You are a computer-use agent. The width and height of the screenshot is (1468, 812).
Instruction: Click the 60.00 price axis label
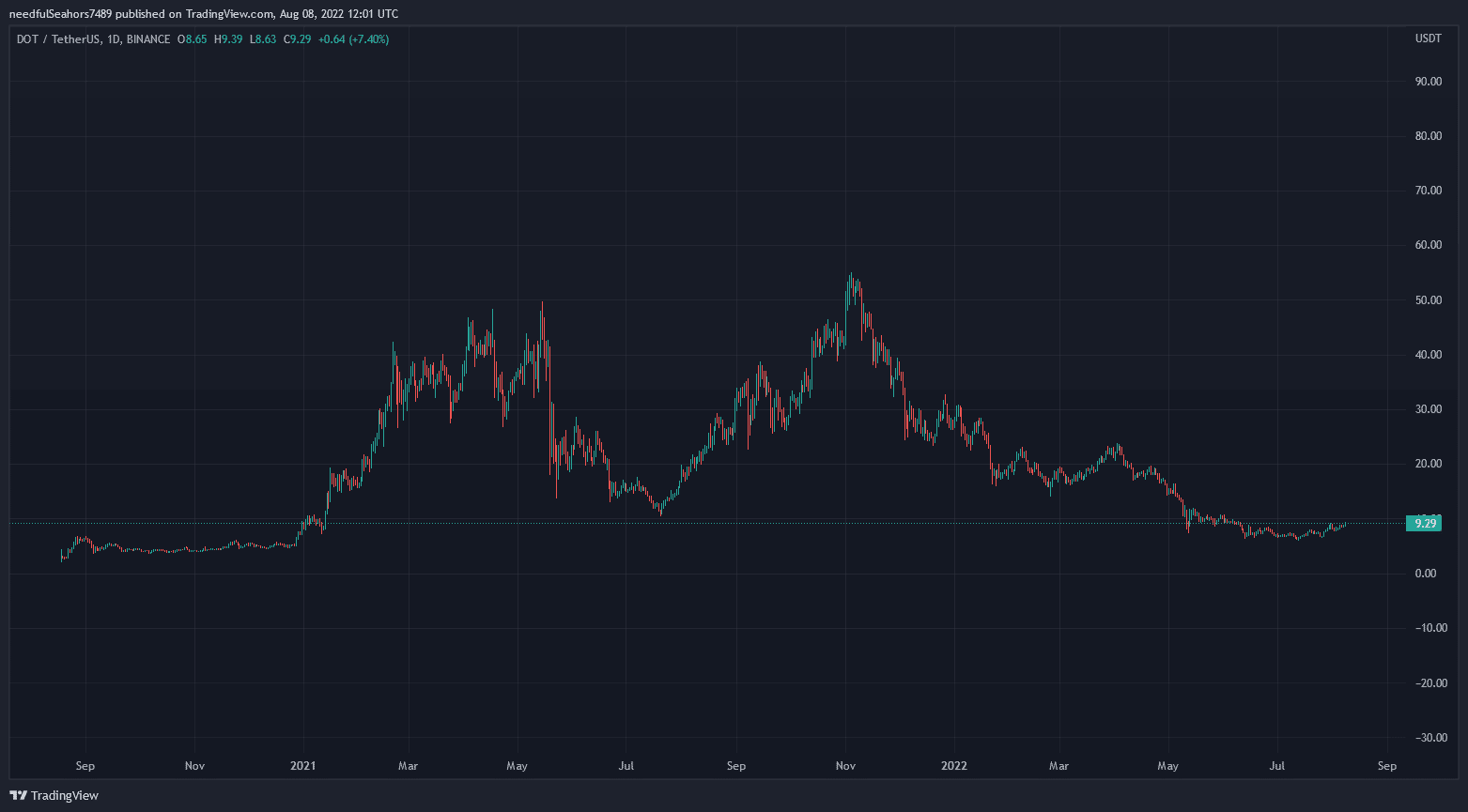(1428, 246)
